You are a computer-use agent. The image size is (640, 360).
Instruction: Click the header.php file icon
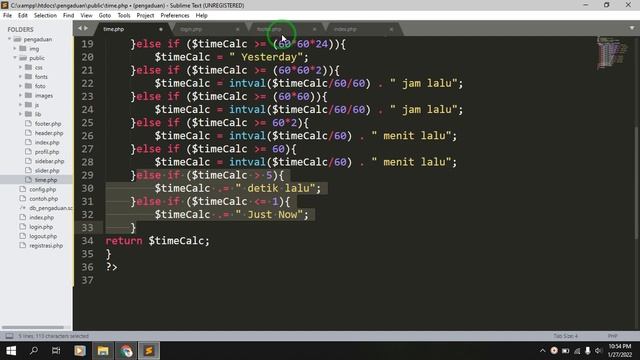[x=28, y=133]
